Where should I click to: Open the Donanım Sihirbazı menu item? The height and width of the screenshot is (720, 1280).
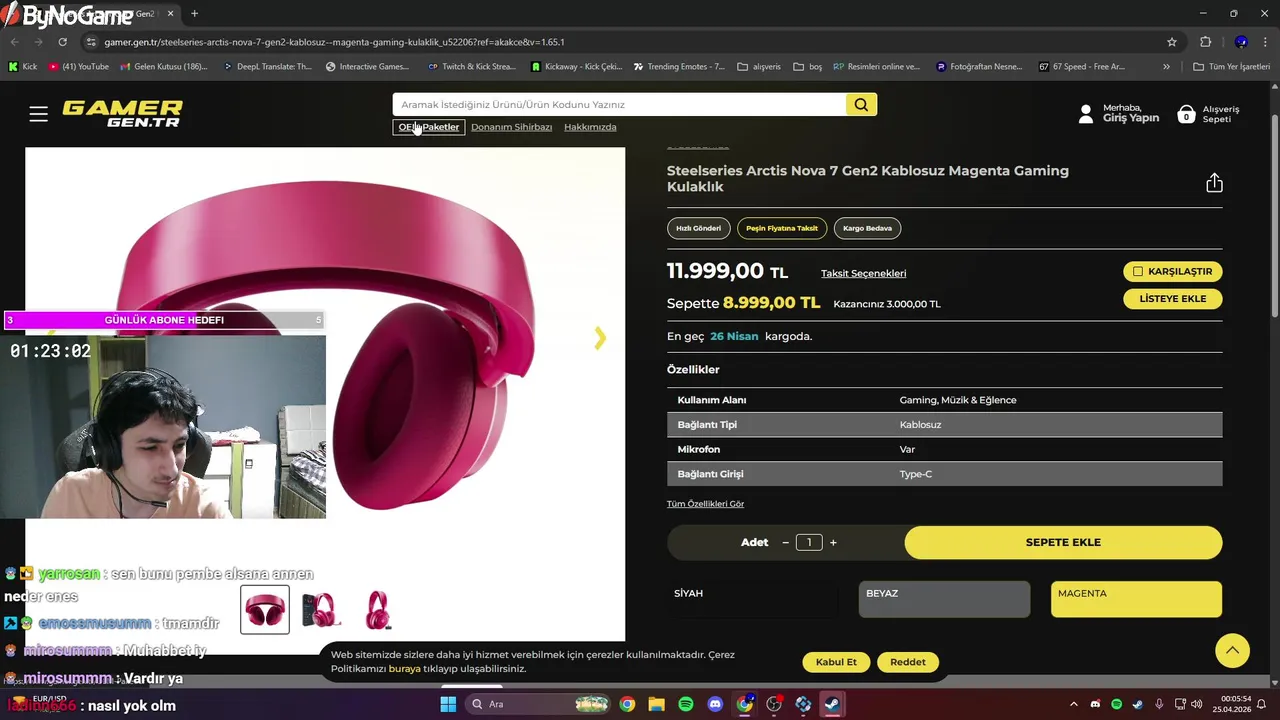click(511, 127)
